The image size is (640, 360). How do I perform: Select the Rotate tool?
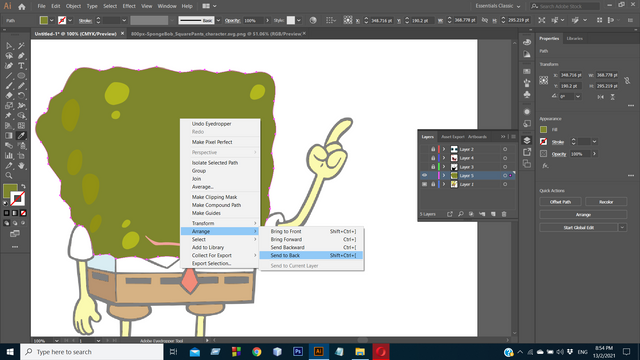pos(21,96)
